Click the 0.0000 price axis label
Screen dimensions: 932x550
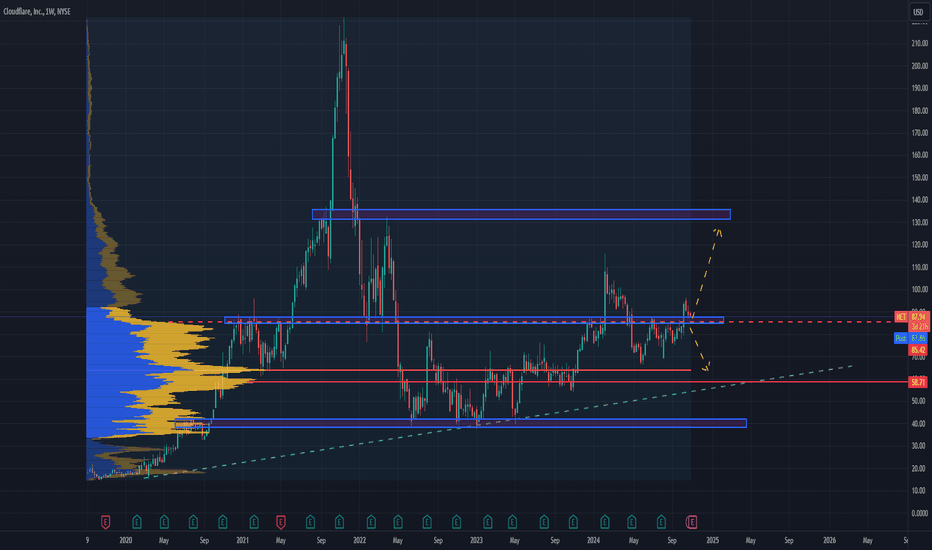click(920, 513)
